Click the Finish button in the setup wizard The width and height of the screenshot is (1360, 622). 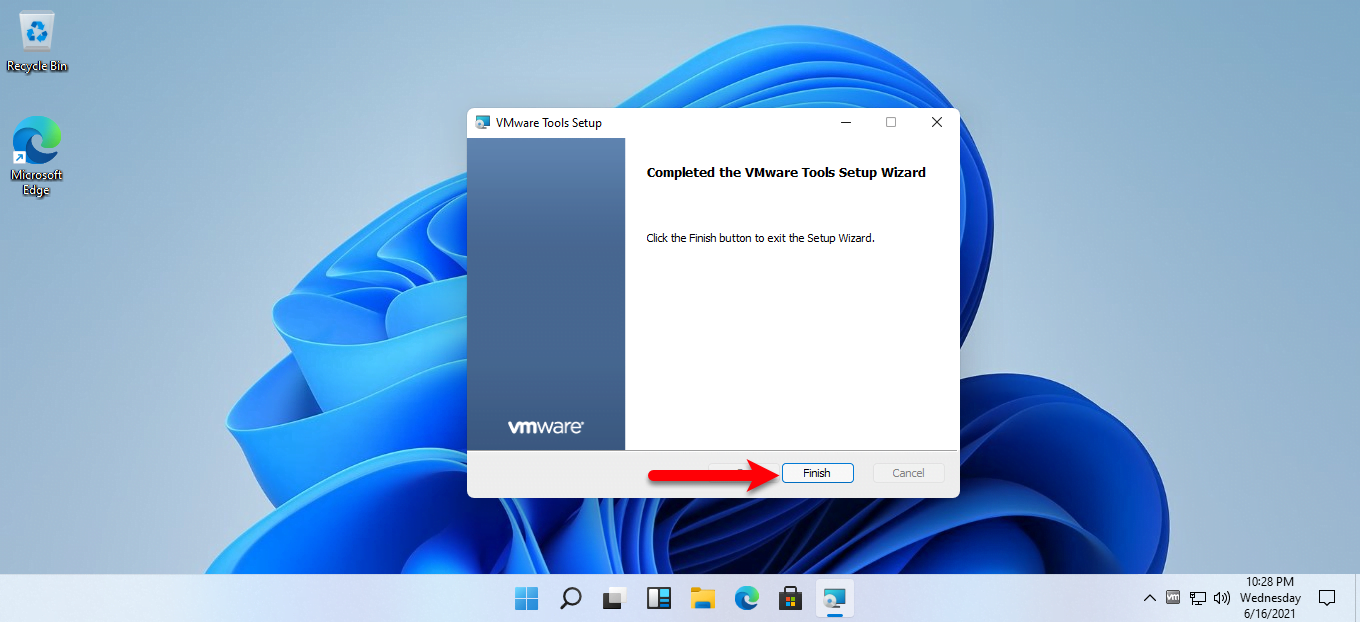pyautogui.click(x=817, y=473)
